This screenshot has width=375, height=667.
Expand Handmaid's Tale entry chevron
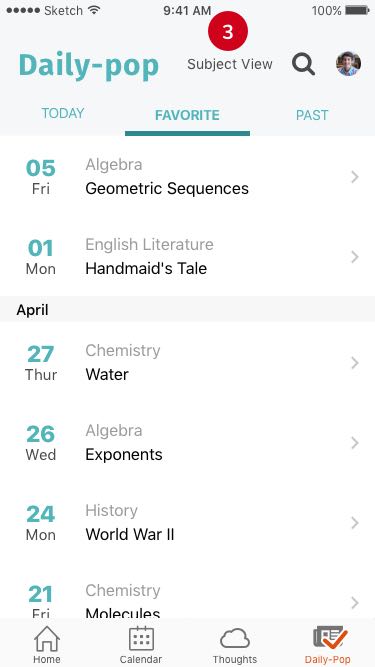[x=355, y=257]
